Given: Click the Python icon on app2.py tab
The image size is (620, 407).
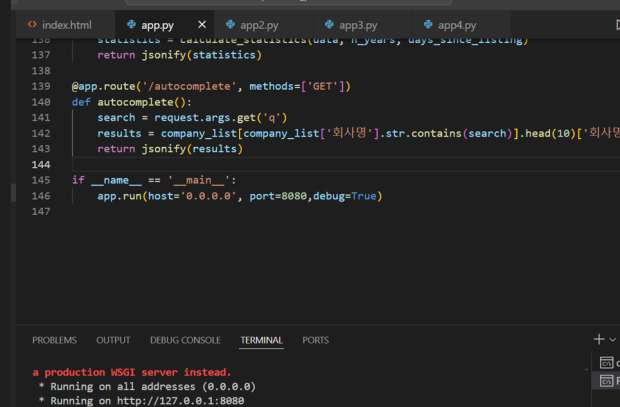Looking at the screenshot, I should pyautogui.click(x=230, y=25).
